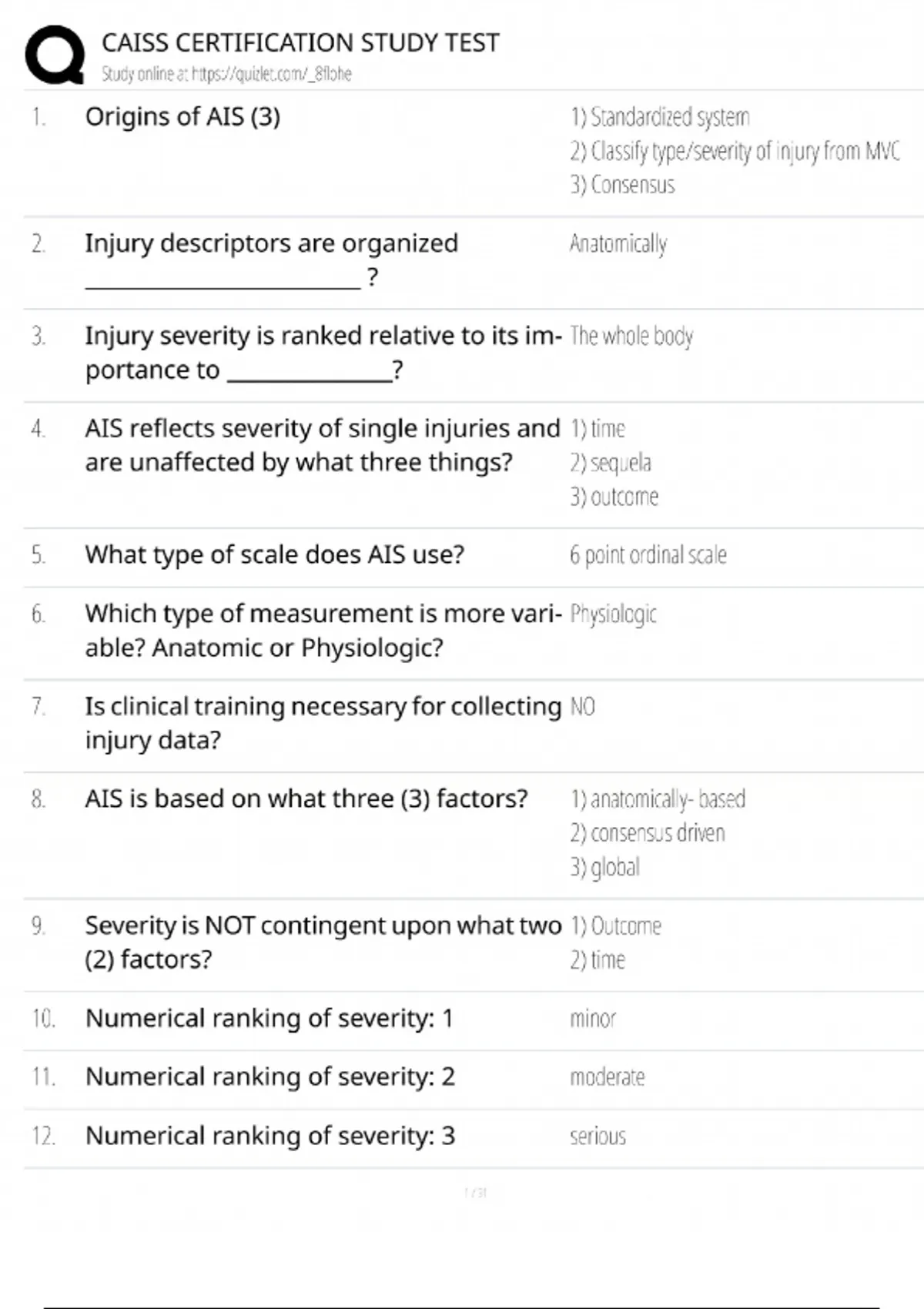
Task: Click the answer "minor"
Action: [592, 1019]
